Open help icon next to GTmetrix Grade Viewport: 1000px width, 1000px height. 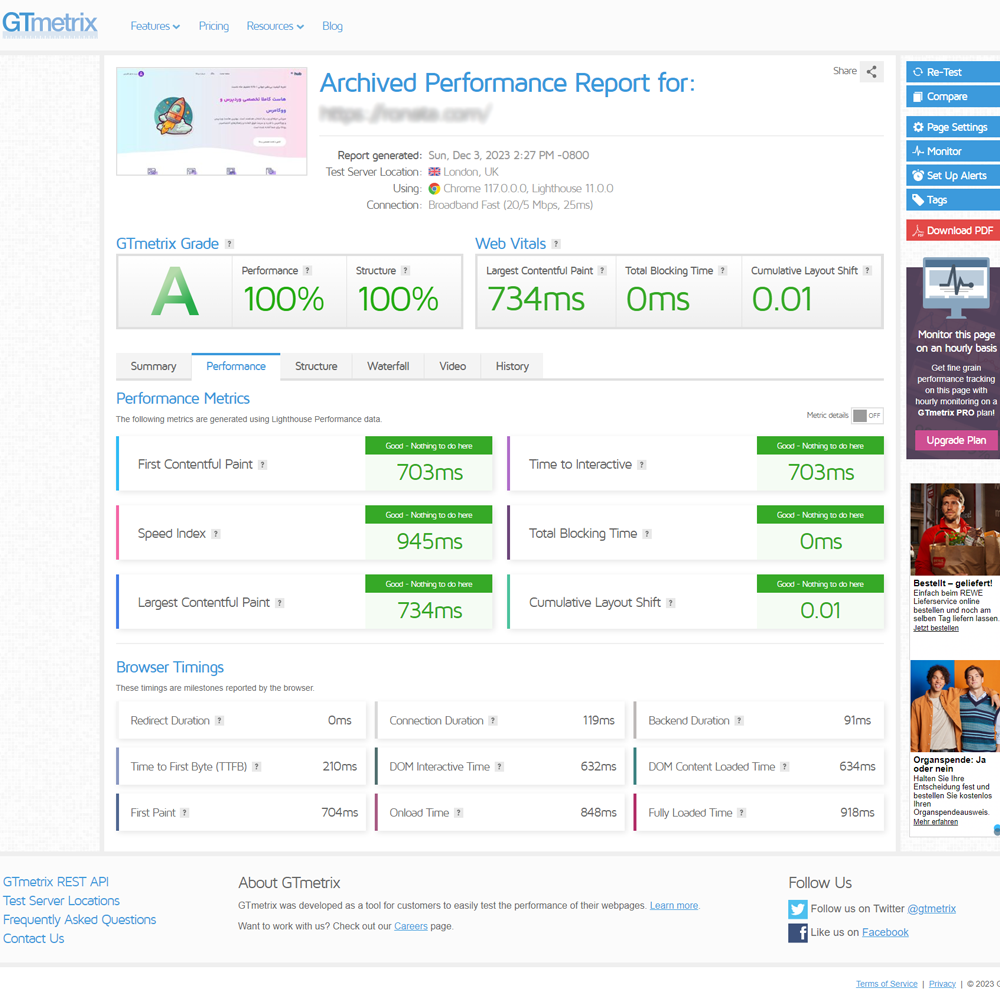coord(230,244)
